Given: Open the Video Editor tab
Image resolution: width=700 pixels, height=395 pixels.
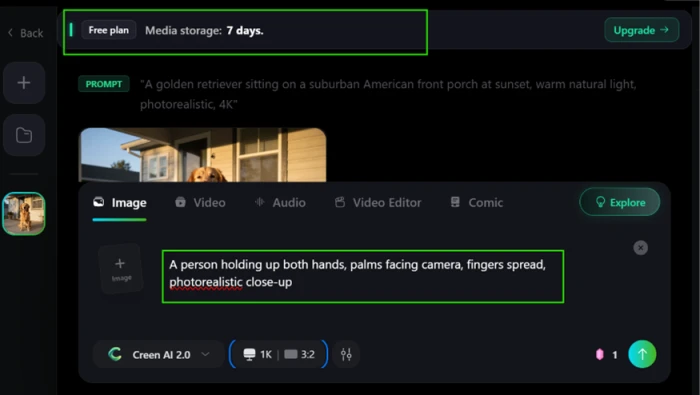Looking at the screenshot, I should 378,203.
